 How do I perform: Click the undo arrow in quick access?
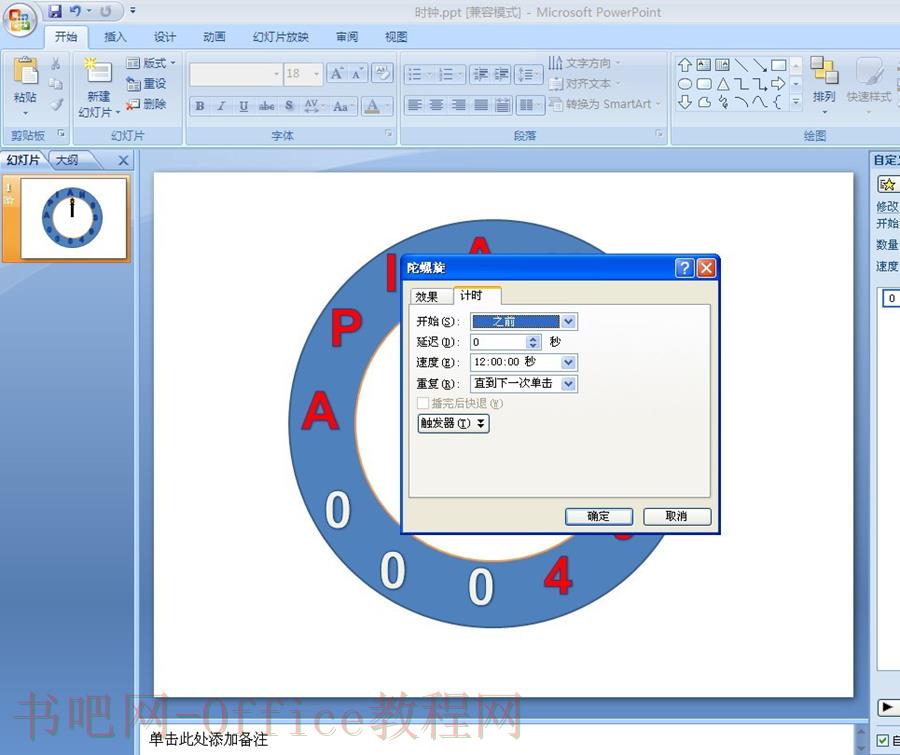[x=75, y=11]
